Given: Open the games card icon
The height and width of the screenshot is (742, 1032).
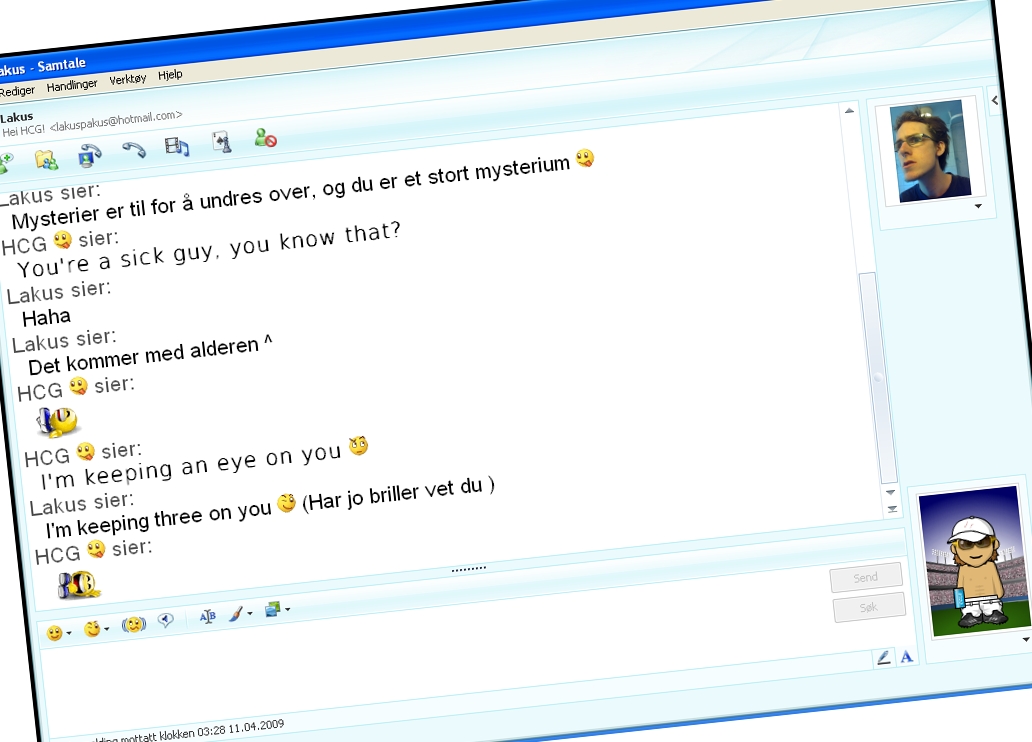Looking at the screenshot, I should click(222, 142).
